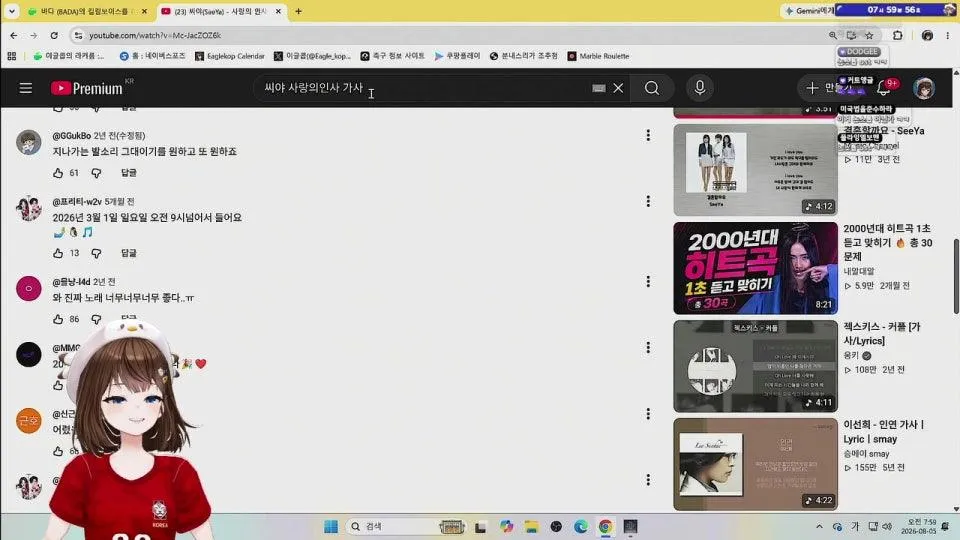Open YouTube notifications bell

883,88
